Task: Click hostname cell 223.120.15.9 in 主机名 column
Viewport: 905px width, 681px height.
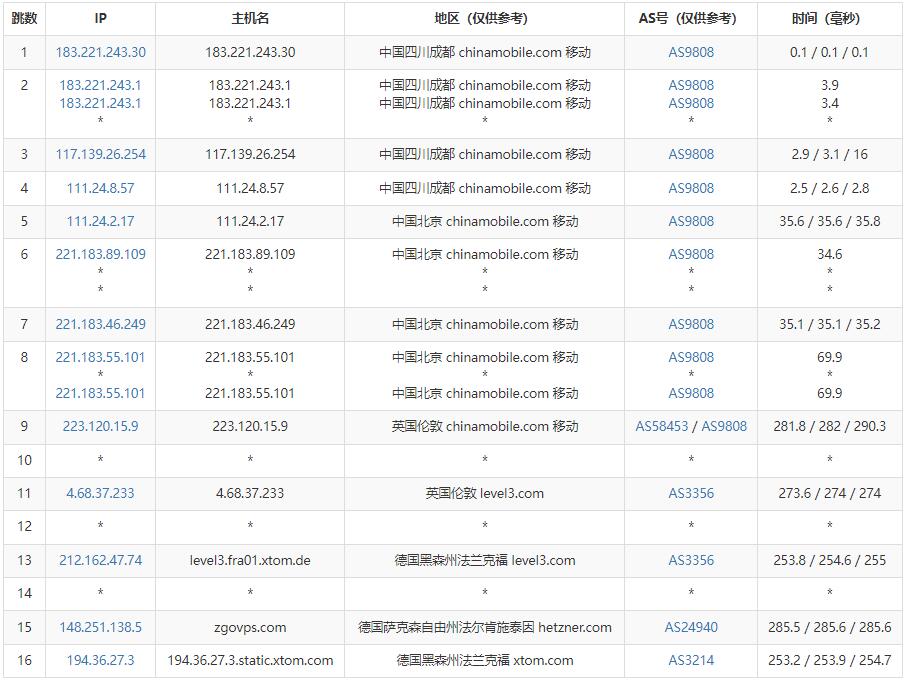Action: [250, 426]
